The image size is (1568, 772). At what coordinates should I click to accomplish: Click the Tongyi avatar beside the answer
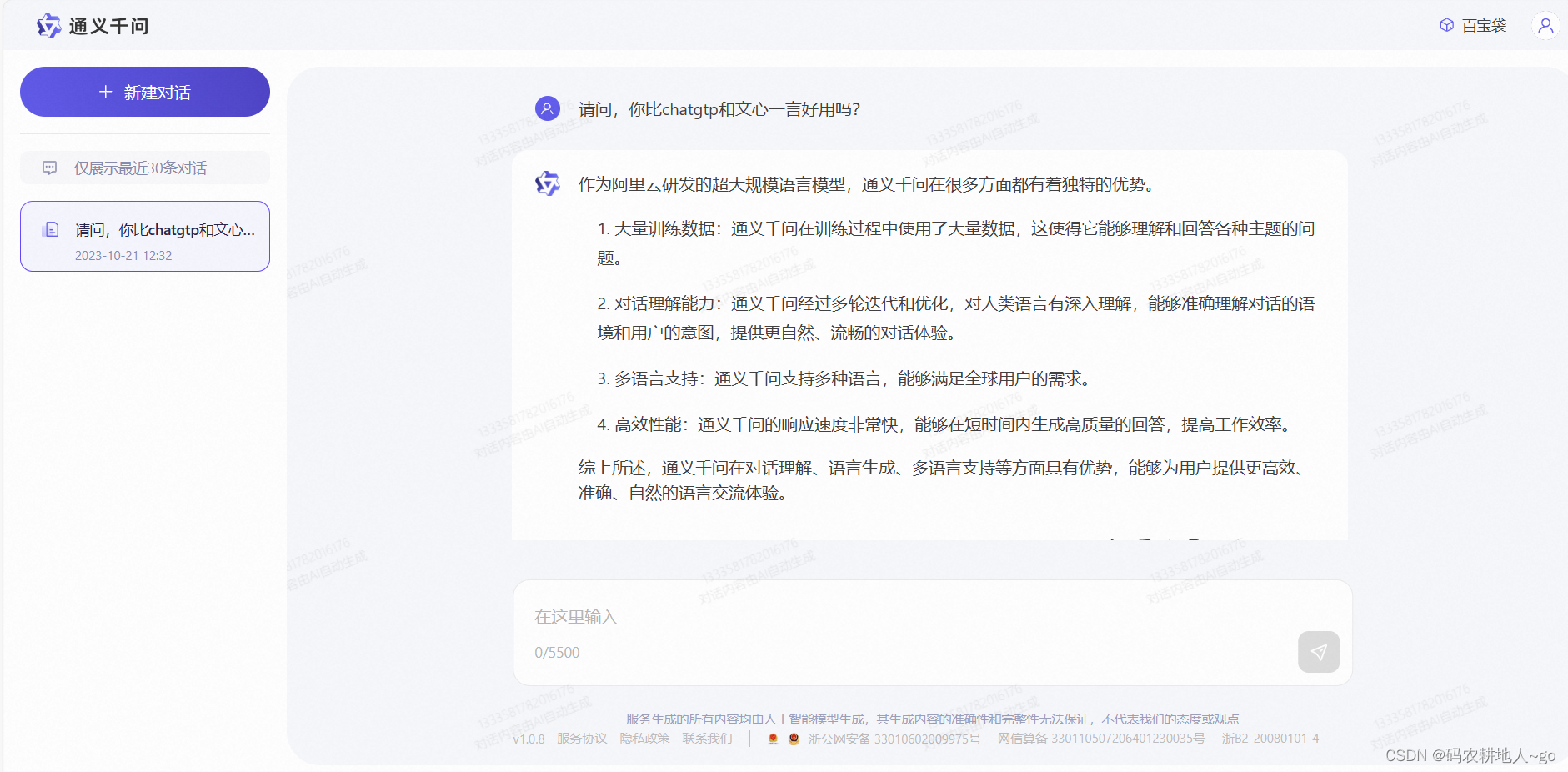[548, 183]
